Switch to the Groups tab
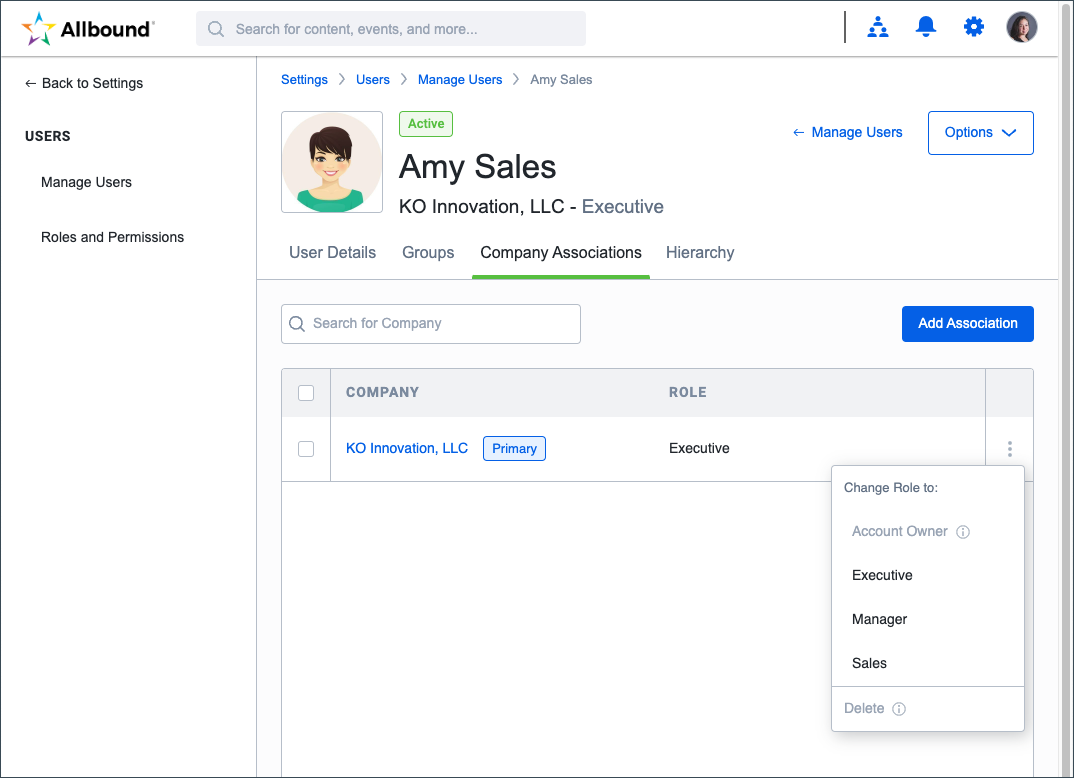This screenshot has height=778, width=1074. point(428,253)
